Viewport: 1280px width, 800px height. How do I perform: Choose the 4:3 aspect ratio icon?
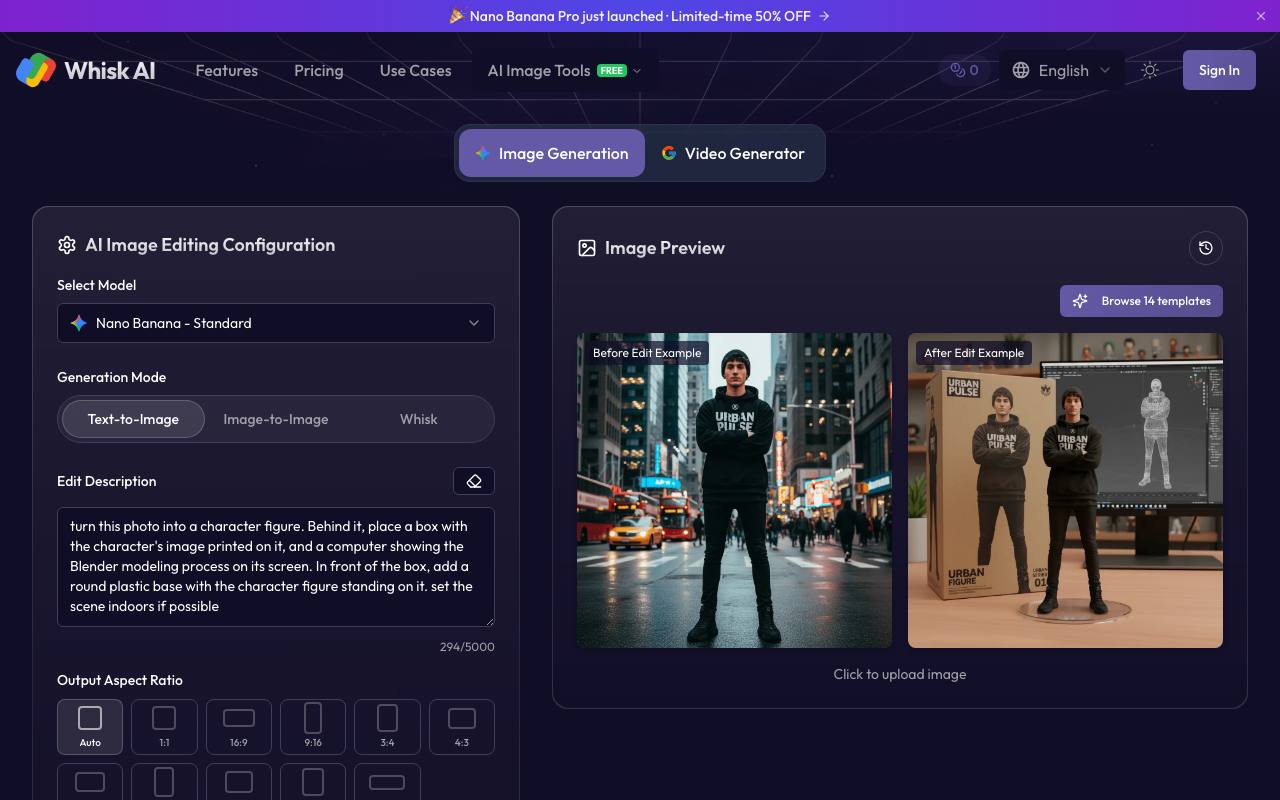point(462,718)
